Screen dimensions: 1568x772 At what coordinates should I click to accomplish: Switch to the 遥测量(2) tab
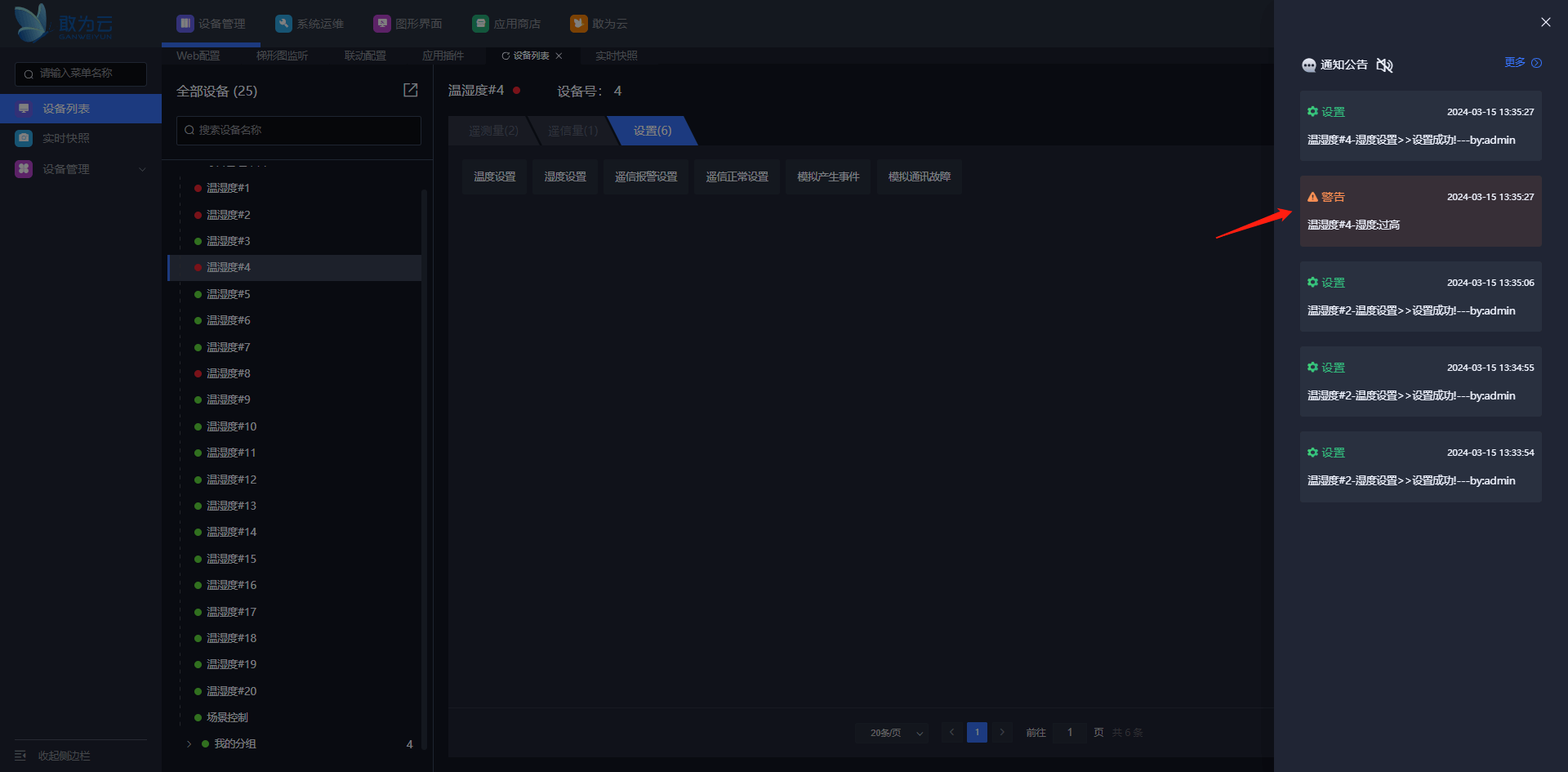click(492, 131)
